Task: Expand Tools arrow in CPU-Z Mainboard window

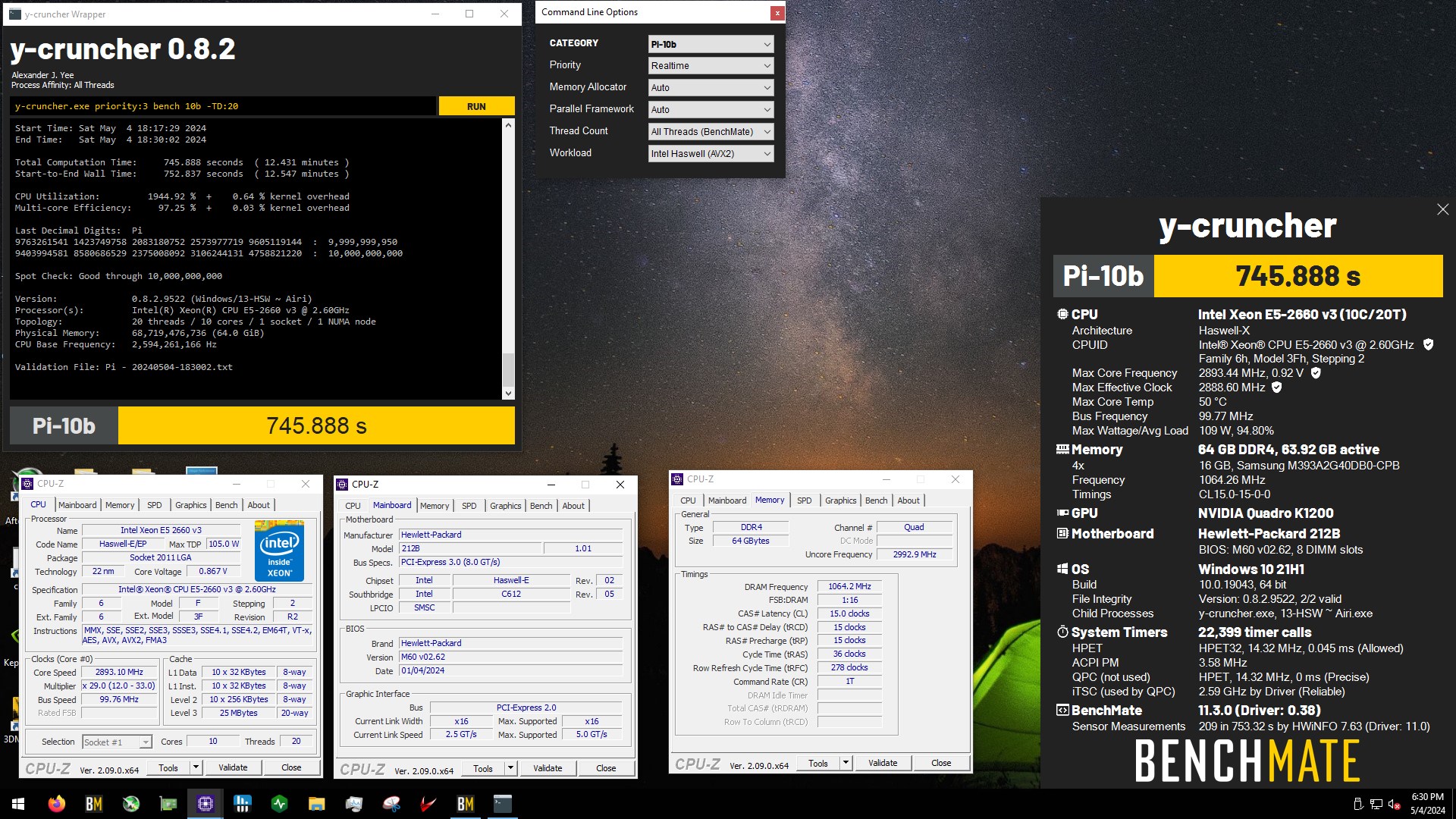Action: click(510, 768)
